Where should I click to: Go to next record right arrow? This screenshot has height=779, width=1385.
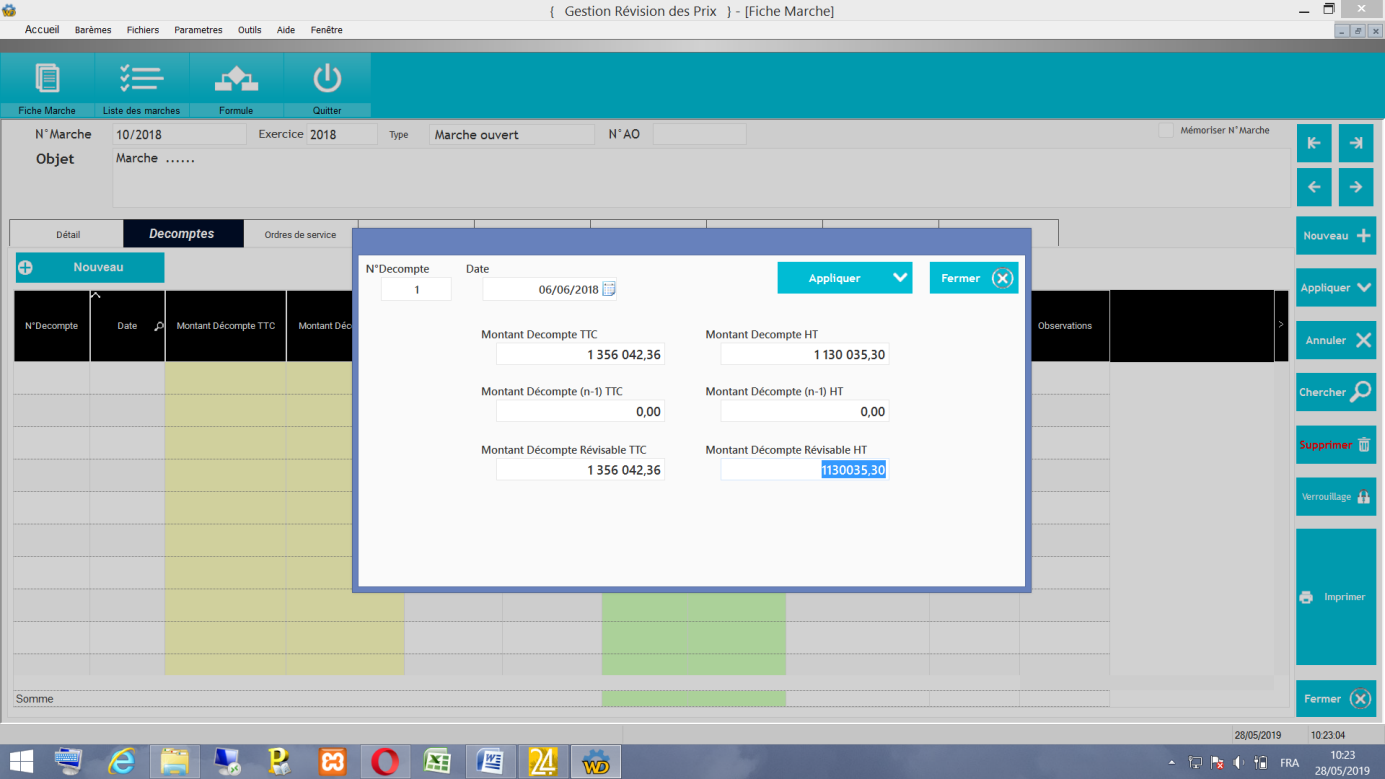click(1356, 187)
